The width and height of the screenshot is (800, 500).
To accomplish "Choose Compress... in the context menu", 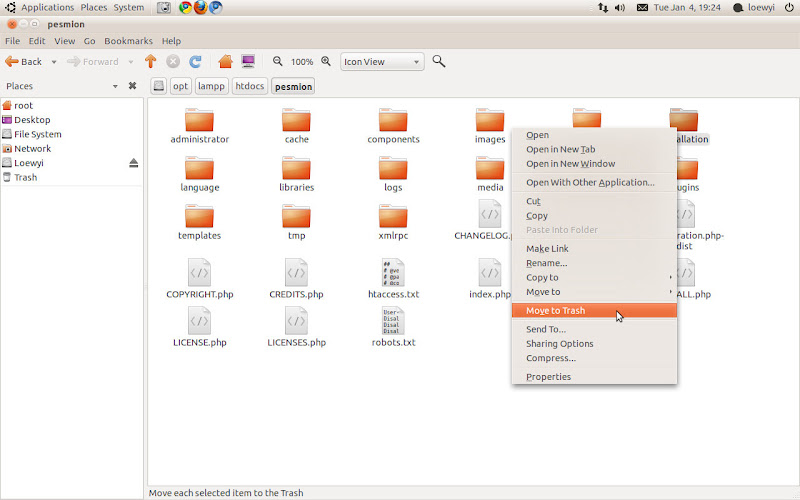I will click(x=594, y=358).
